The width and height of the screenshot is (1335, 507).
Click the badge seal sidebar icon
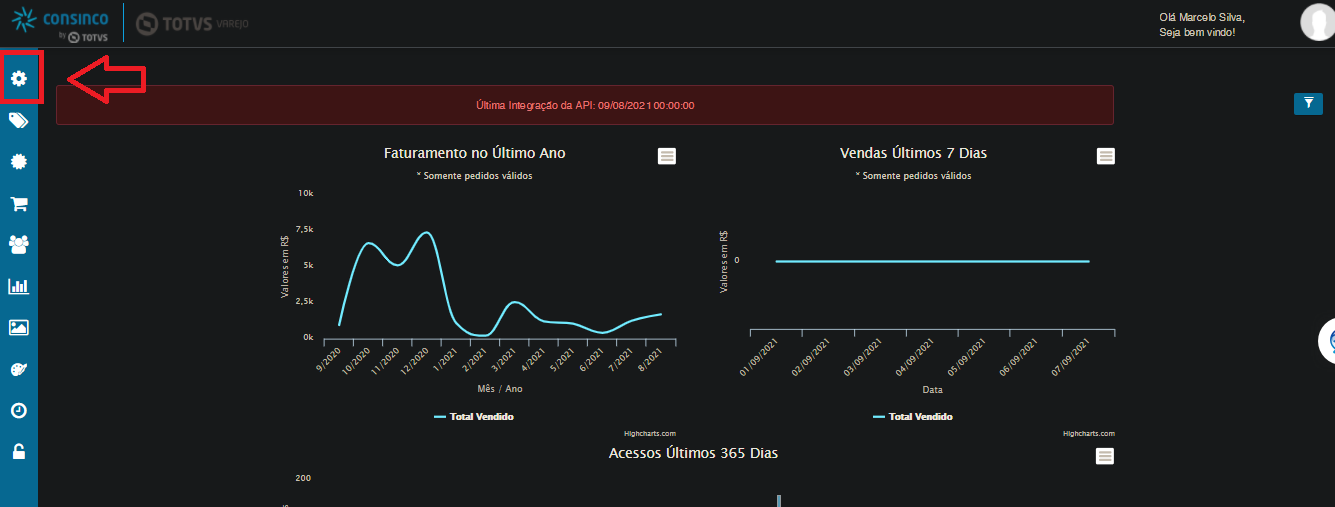[19, 161]
